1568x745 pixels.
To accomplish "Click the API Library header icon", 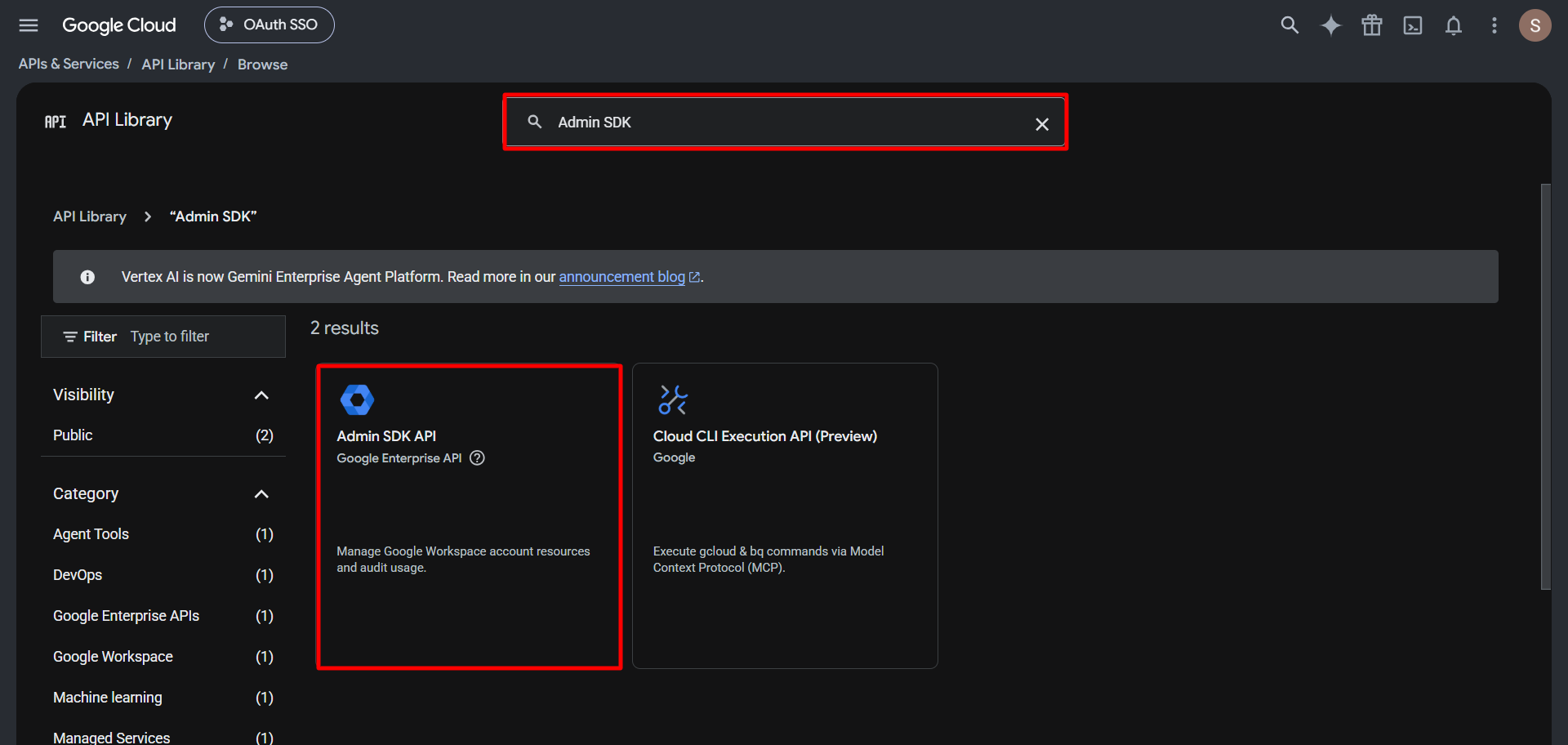I will tap(56, 122).
